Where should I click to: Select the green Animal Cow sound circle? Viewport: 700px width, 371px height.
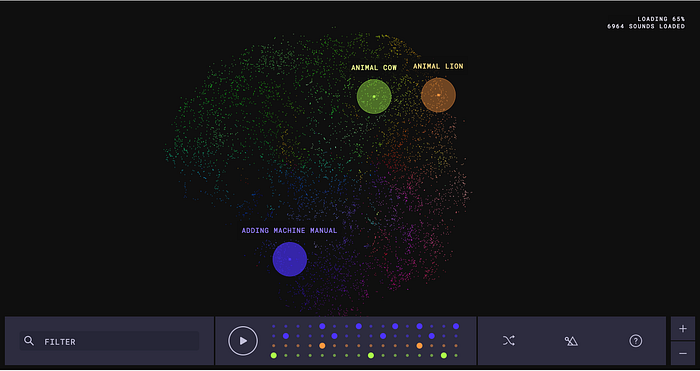(374, 96)
